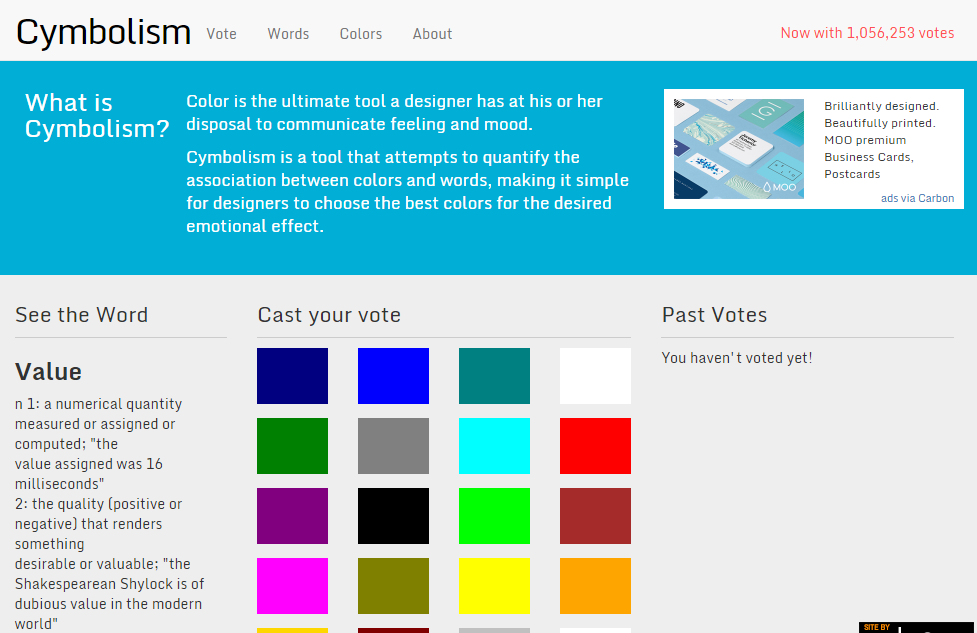
Task: Vote for the magenta color swatch
Action: tap(292, 586)
